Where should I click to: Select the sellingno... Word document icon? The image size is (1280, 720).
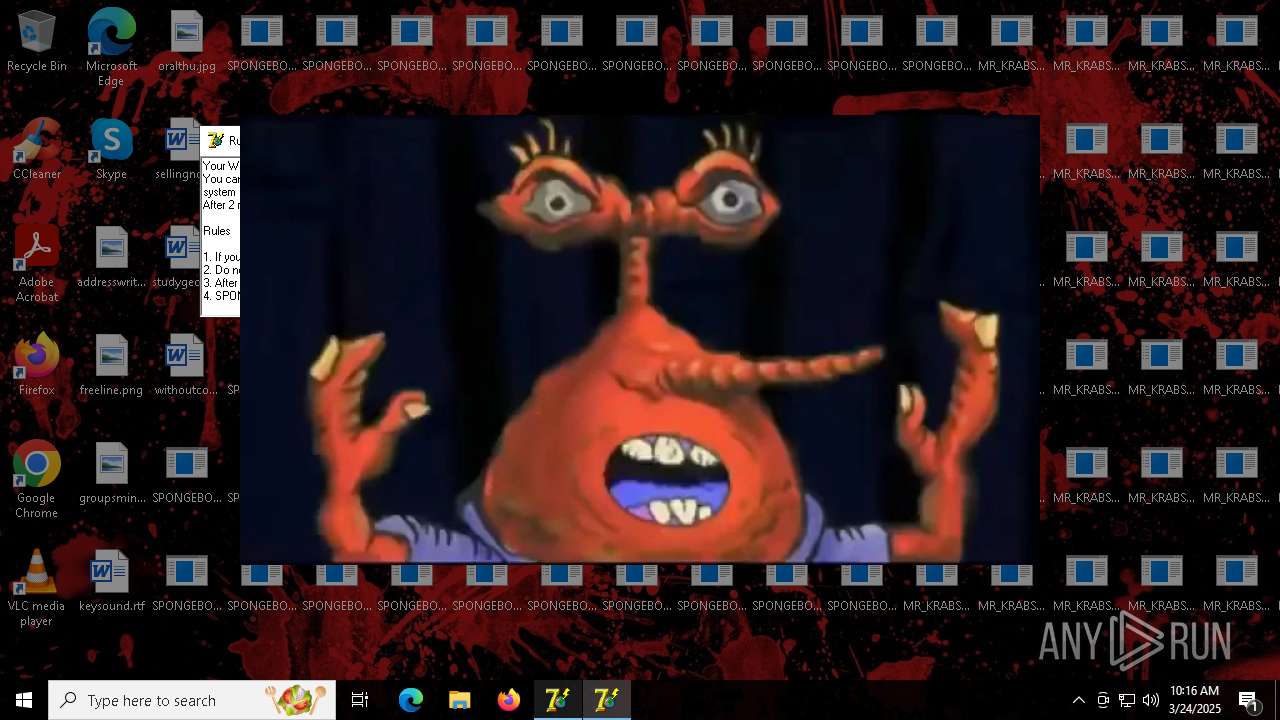[x=179, y=149]
